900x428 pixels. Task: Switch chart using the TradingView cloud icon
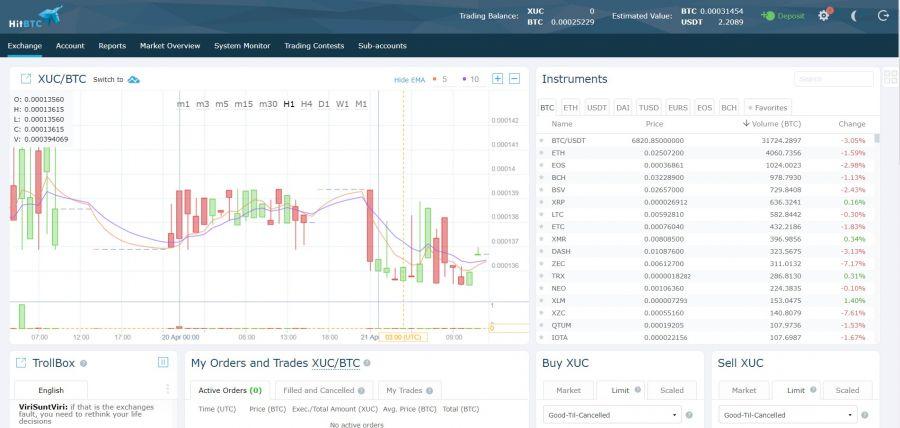134,79
